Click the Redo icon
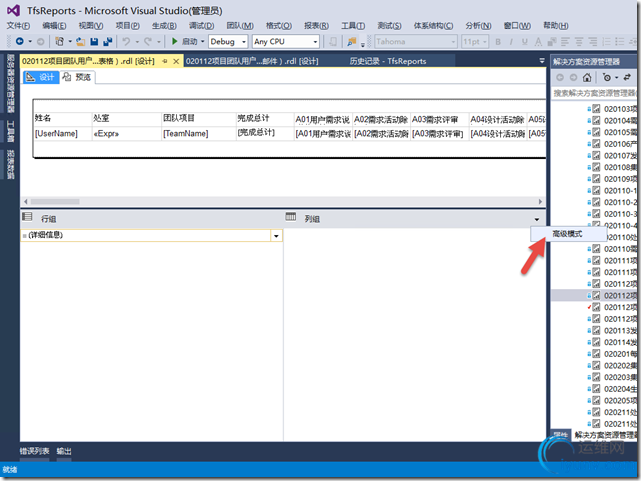 tap(148, 41)
